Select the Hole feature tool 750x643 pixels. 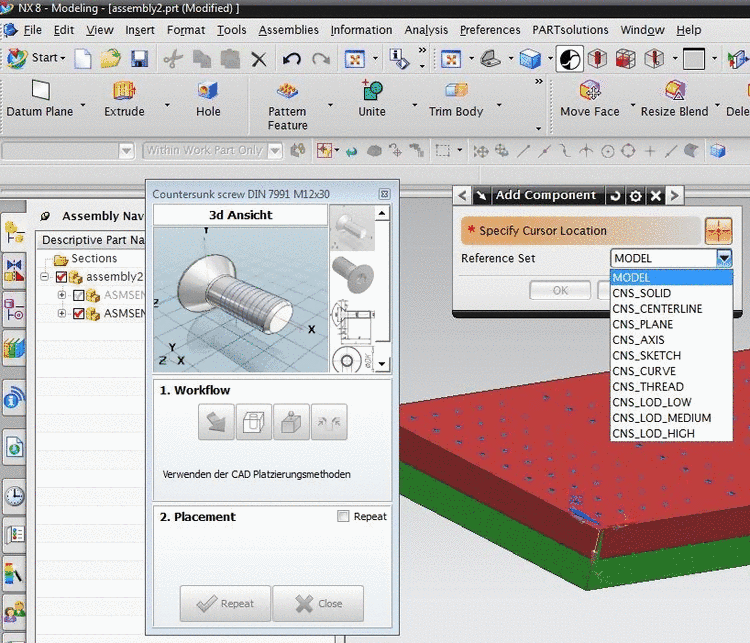tap(208, 92)
